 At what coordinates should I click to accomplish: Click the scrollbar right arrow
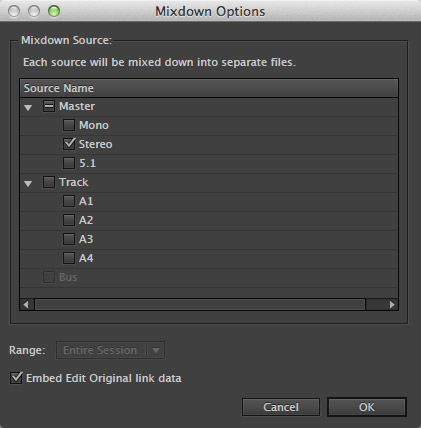point(392,304)
